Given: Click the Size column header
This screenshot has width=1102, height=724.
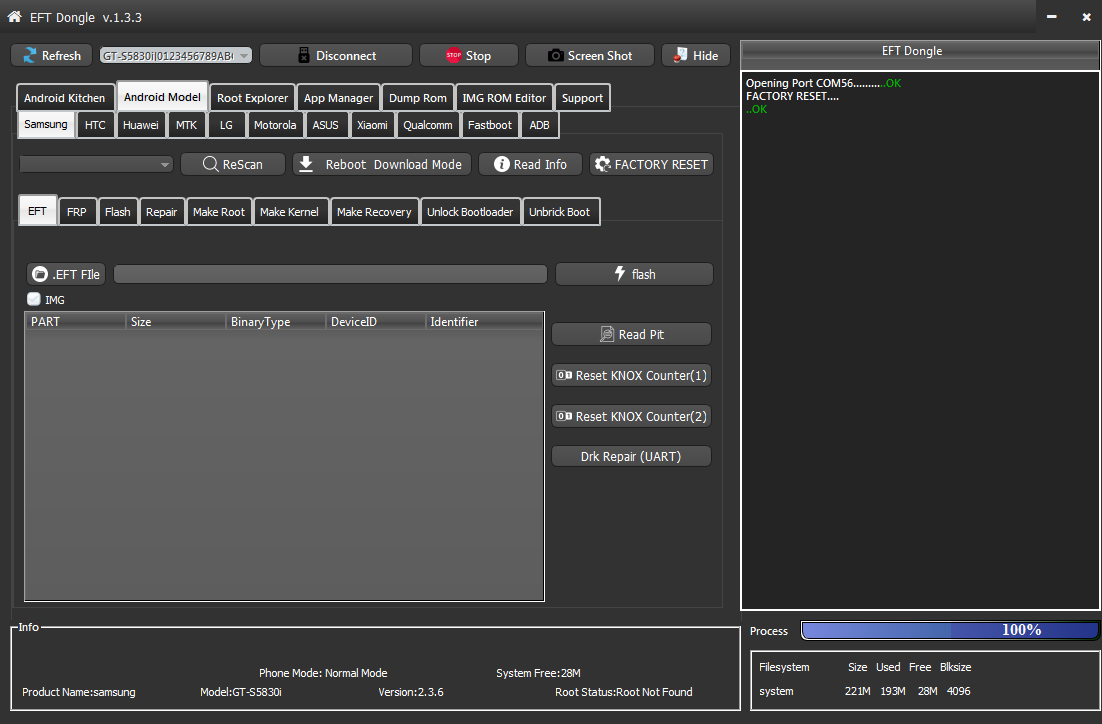Looking at the screenshot, I should (x=176, y=321).
